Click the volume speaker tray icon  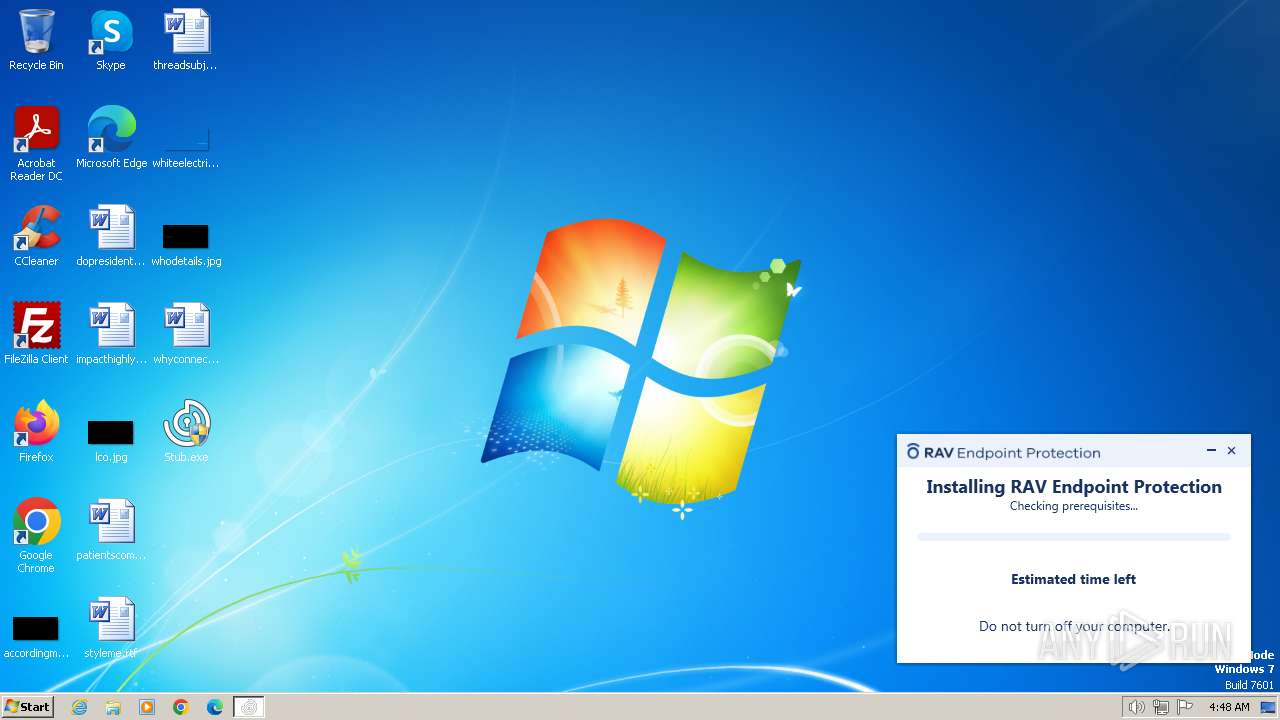tap(1136, 707)
